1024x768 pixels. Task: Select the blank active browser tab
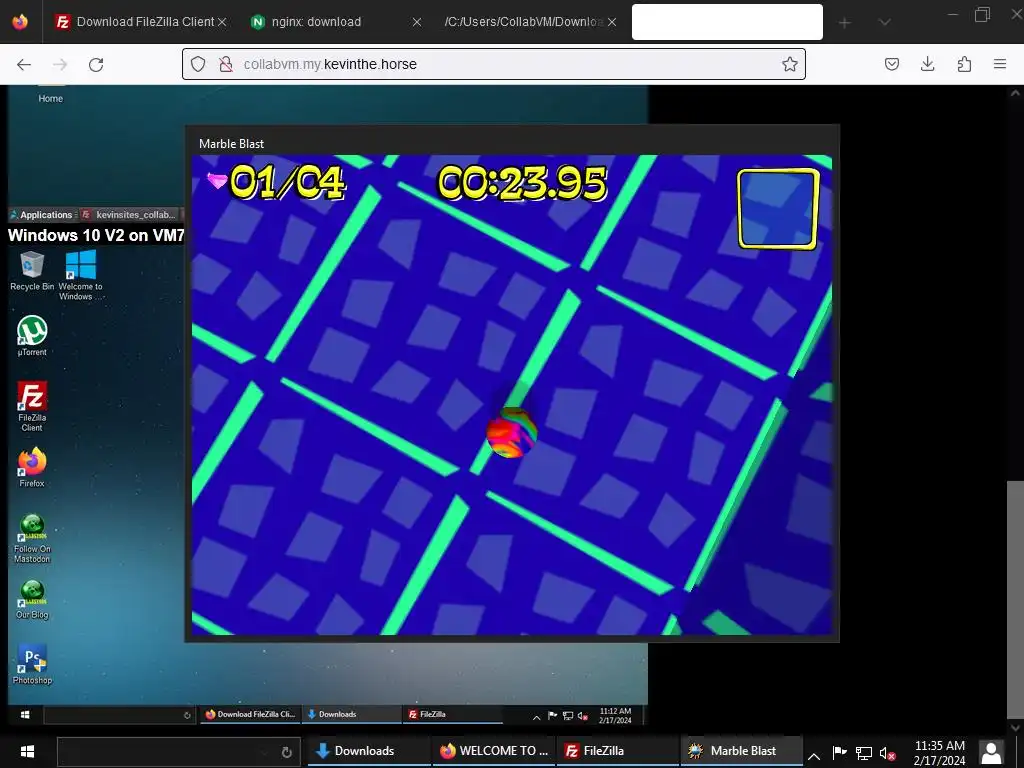[x=727, y=22]
